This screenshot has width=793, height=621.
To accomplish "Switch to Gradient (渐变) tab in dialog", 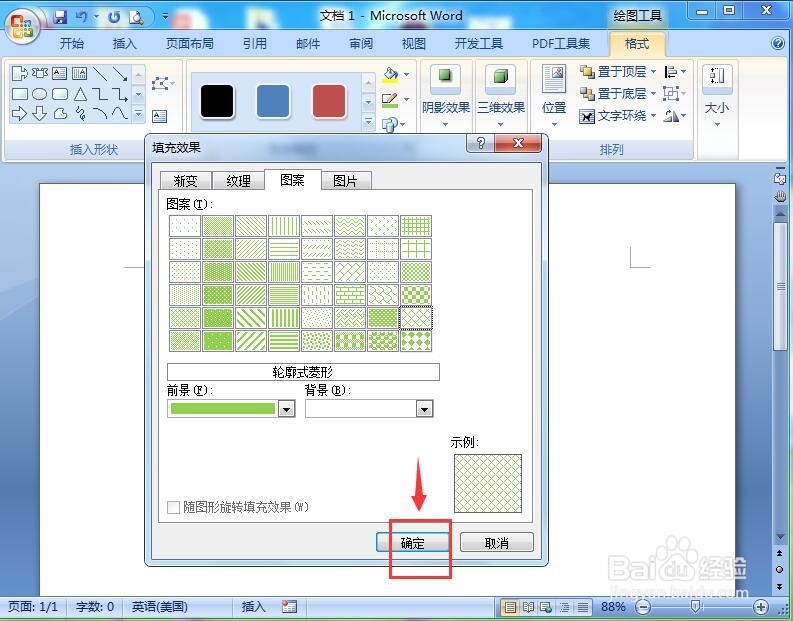I will pyautogui.click(x=186, y=181).
